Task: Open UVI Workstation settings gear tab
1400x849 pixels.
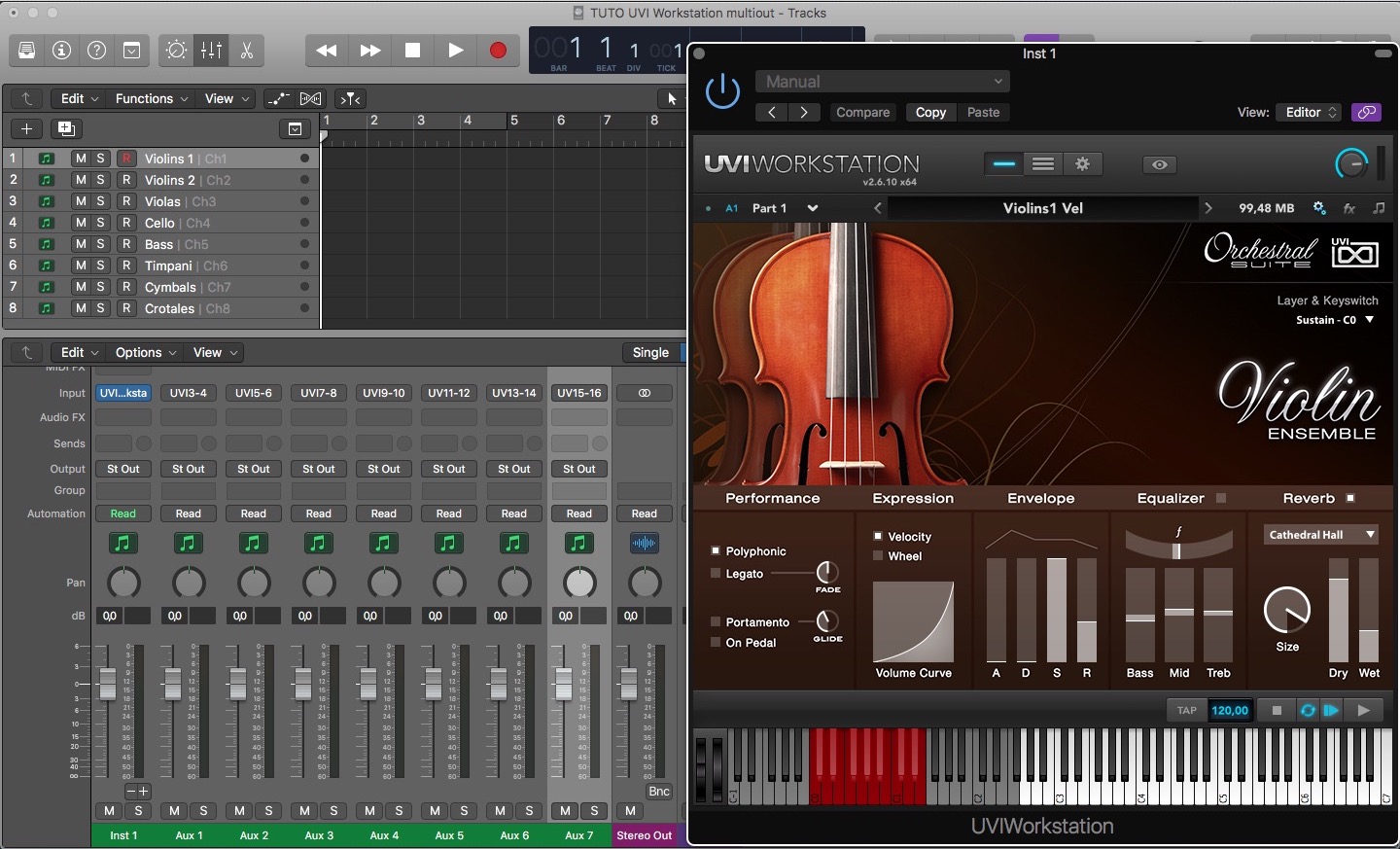Action: 1082,164
